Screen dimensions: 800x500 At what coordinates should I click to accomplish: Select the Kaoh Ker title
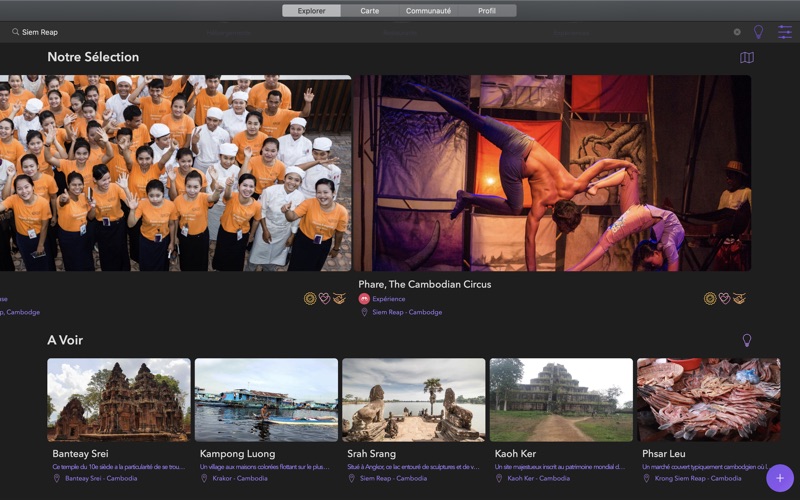pos(515,454)
